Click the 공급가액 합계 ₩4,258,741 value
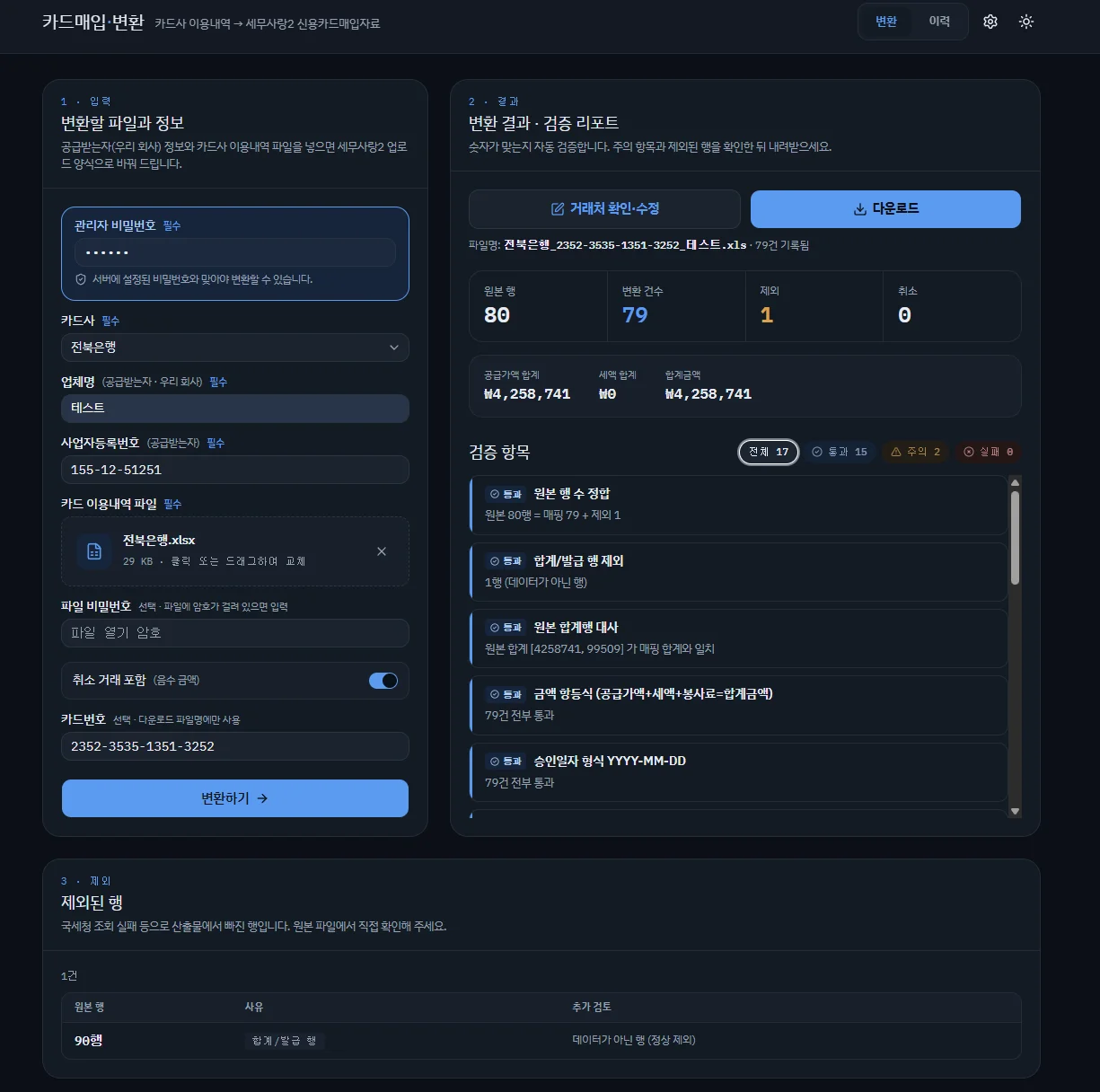 point(527,394)
